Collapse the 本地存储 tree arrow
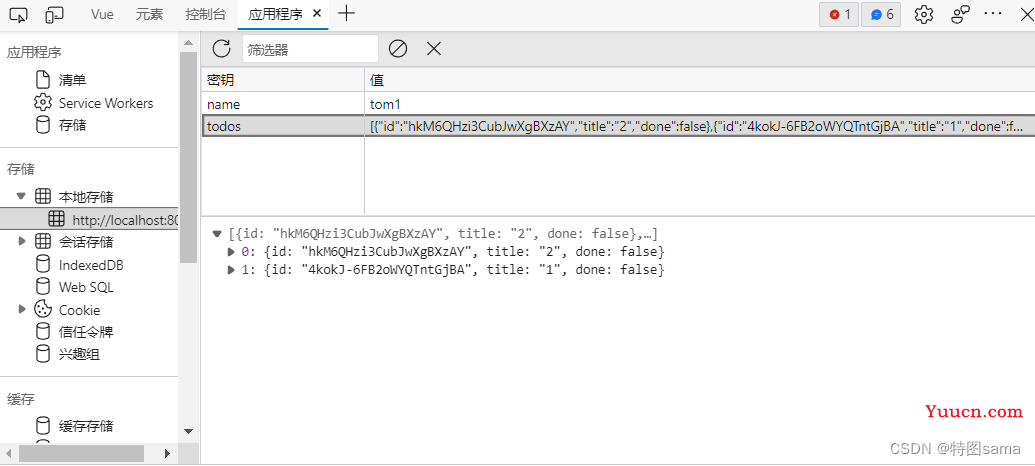The height and width of the screenshot is (466, 1035). coord(21,196)
